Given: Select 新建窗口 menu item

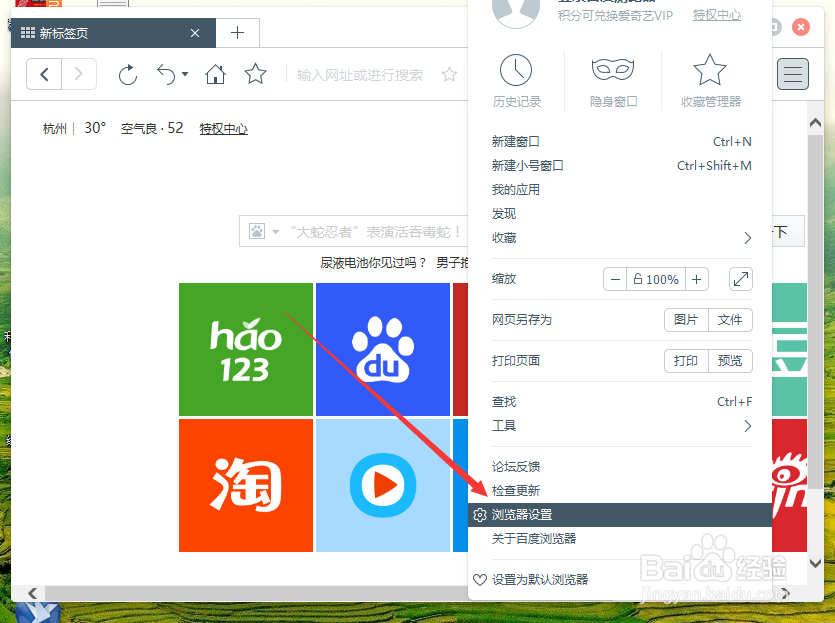Looking at the screenshot, I should click(621, 142).
